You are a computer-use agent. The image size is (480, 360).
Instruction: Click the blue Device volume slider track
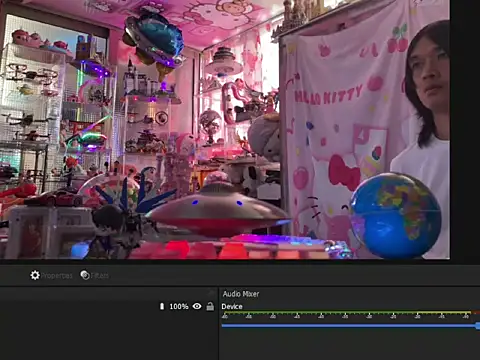click(x=349, y=326)
